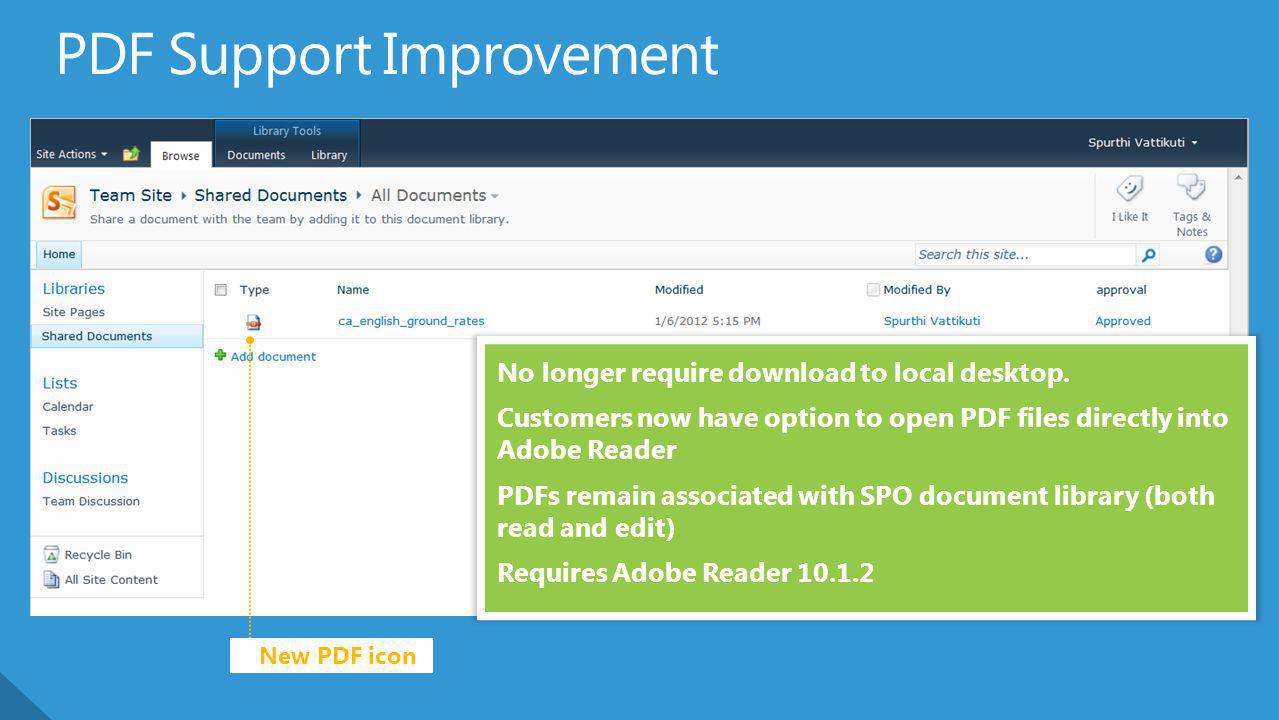Open the Lists heading link
This screenshot has width=1279, height=720.
click(60, 383)
